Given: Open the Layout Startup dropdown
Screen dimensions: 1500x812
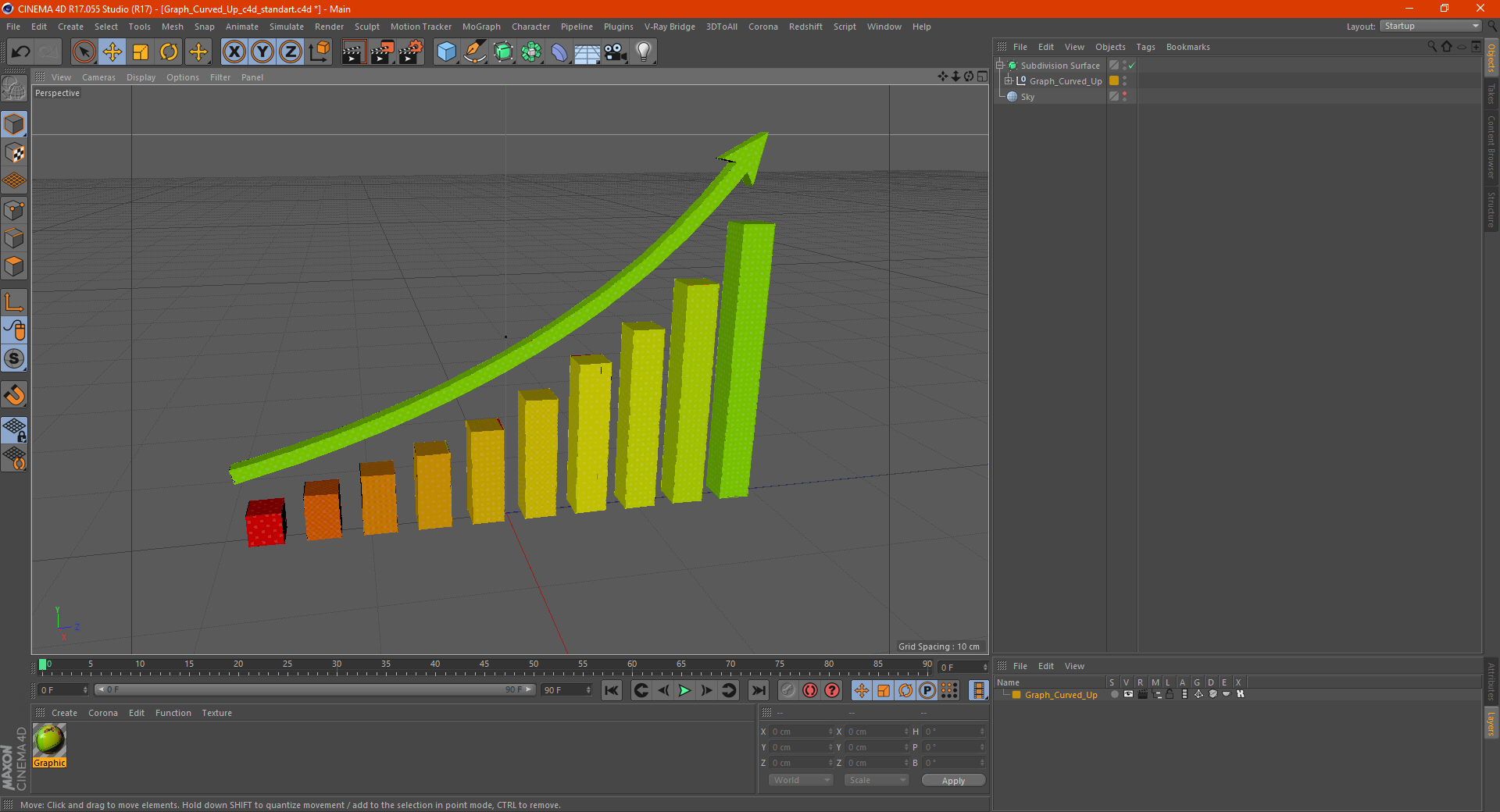Looking at the screenshot, I should pos(1430,26).
